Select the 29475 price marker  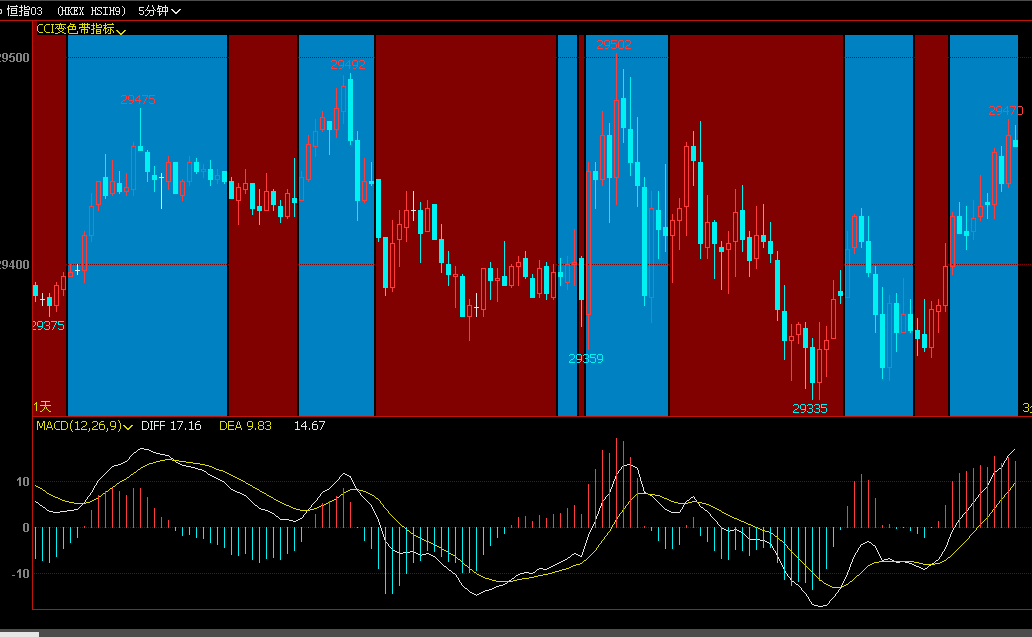[138, 100]
